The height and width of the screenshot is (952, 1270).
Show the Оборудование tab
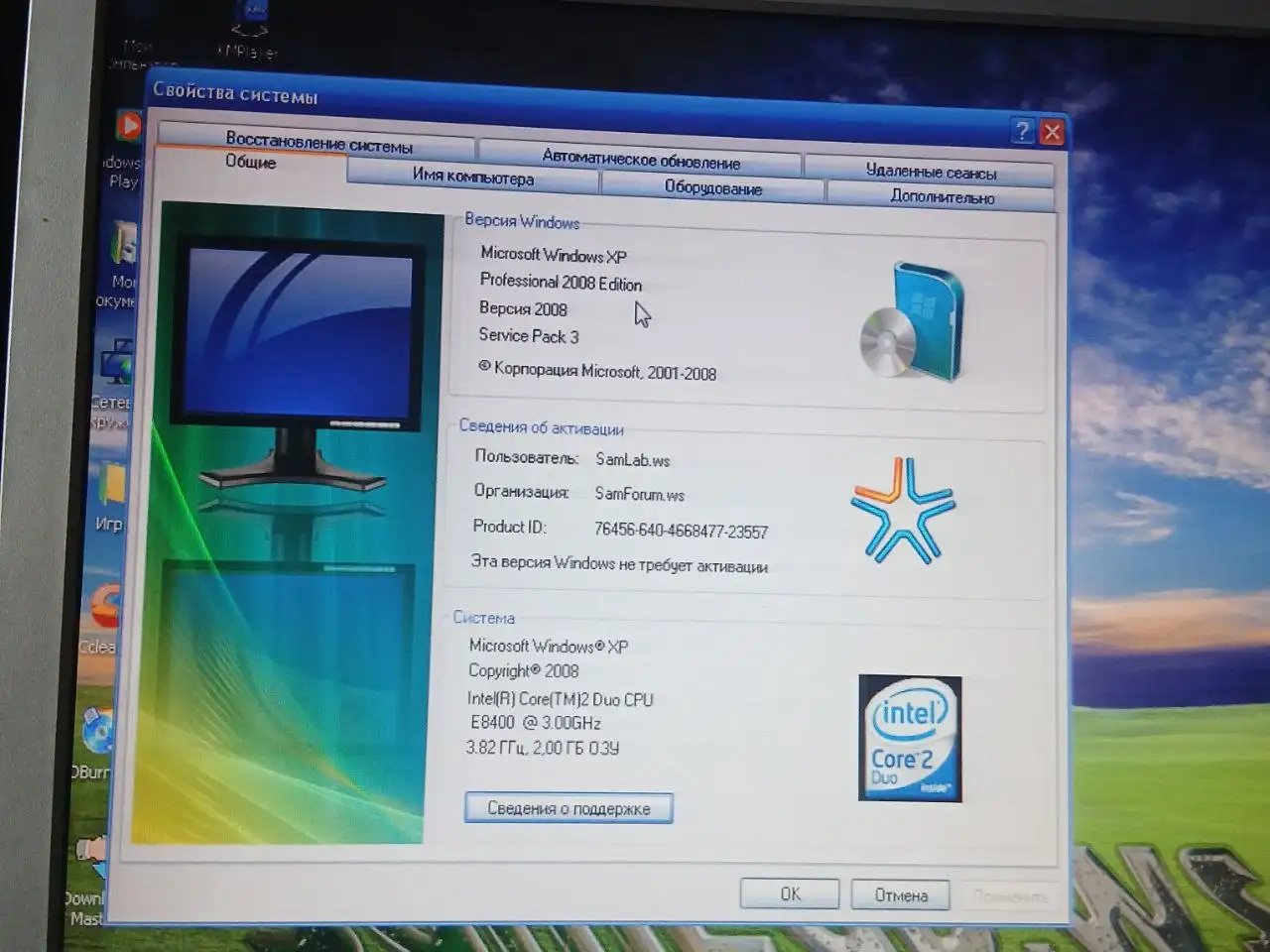coord(712,187)
